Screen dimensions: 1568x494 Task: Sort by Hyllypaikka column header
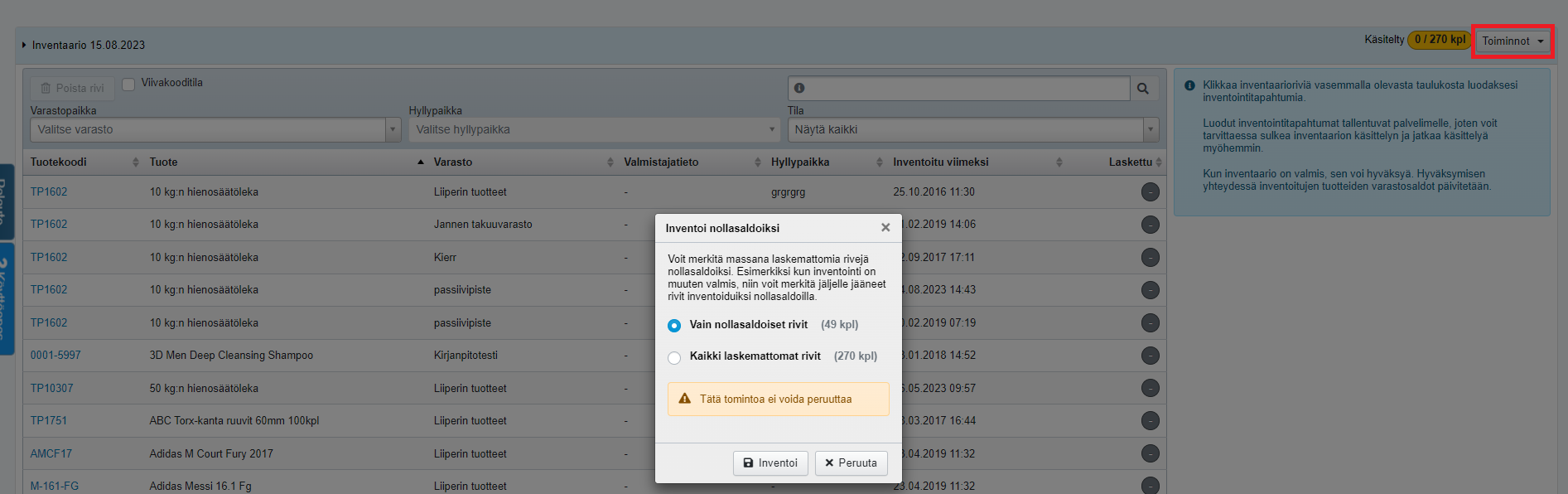[800, 162]
